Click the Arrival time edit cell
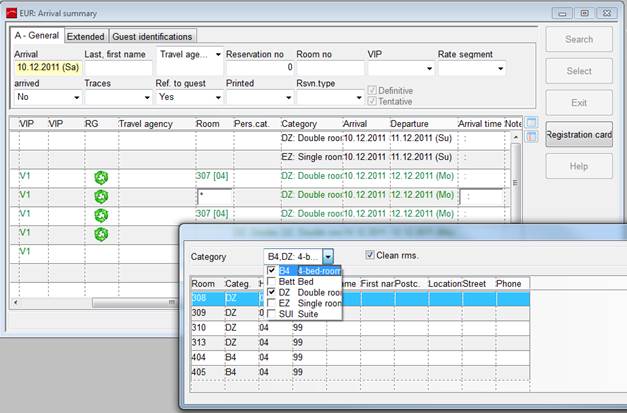Screen dimensions: 627x413 [x=481, y=197]
